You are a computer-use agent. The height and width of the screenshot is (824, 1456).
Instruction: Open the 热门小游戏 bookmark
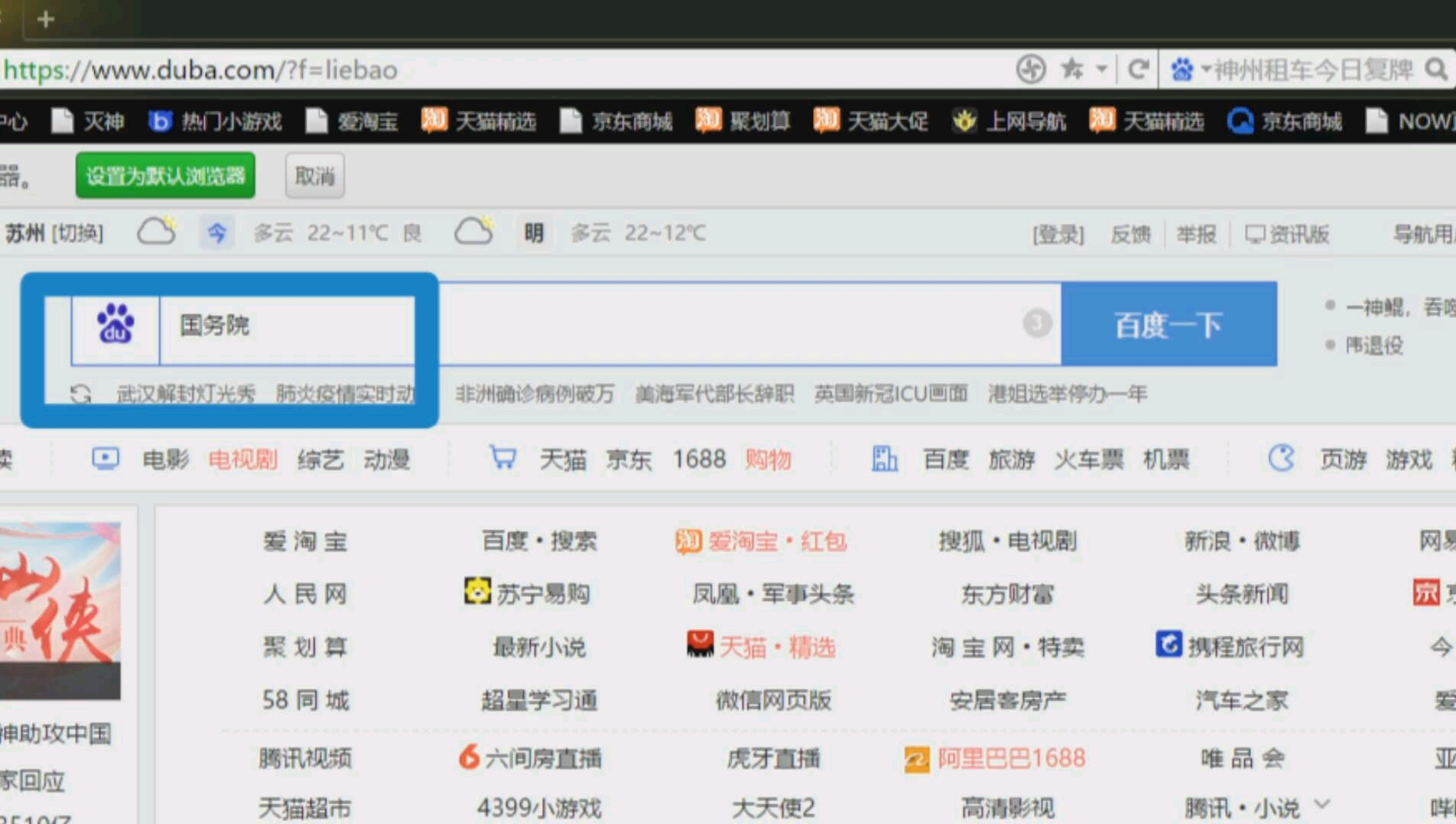[215, 121]
